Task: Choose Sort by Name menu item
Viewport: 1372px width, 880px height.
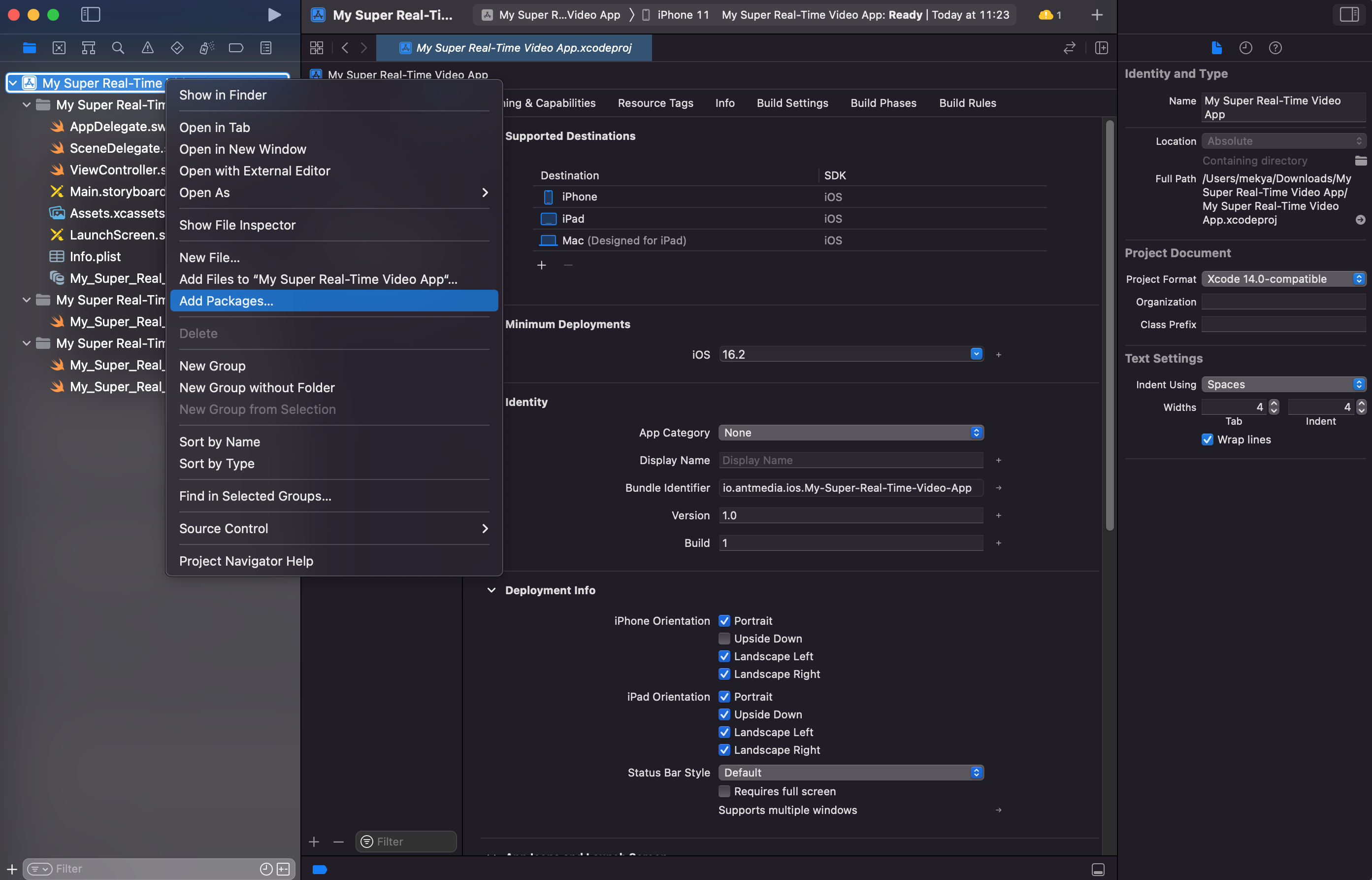Action: [x=334, y=441]
